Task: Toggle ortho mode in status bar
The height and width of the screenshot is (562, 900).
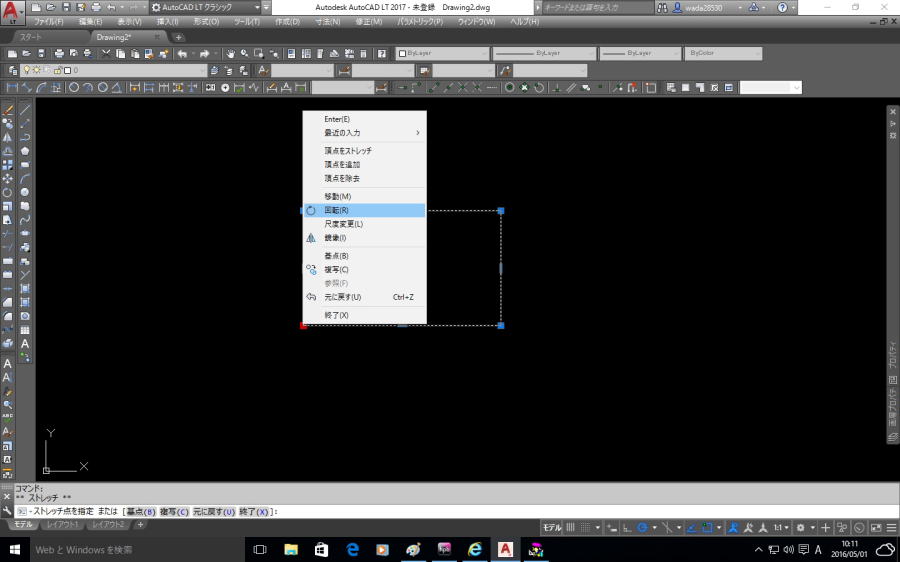Action: [x=627, y=528]
